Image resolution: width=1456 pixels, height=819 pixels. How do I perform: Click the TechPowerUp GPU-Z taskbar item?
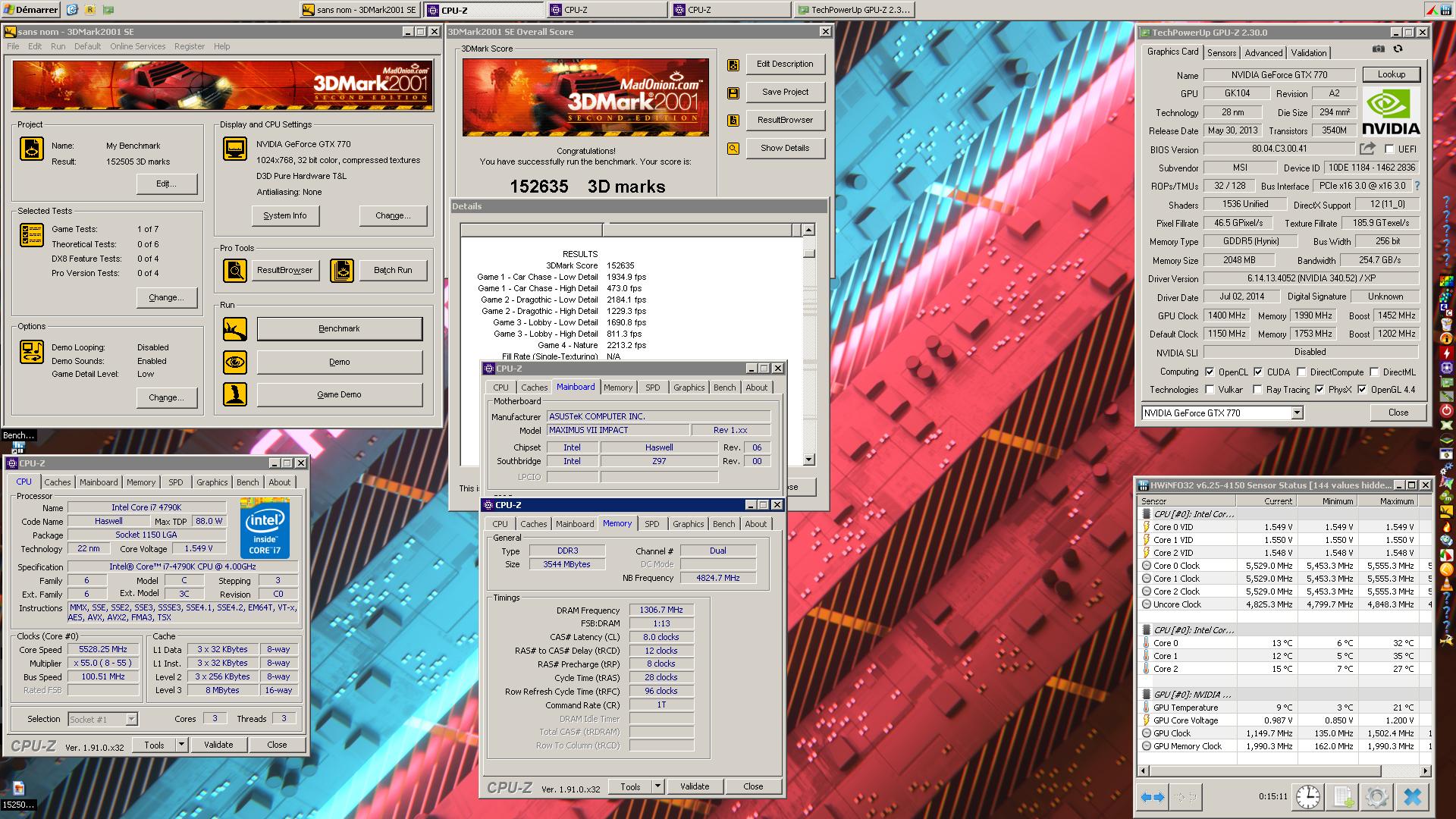(x=854, y=10)
